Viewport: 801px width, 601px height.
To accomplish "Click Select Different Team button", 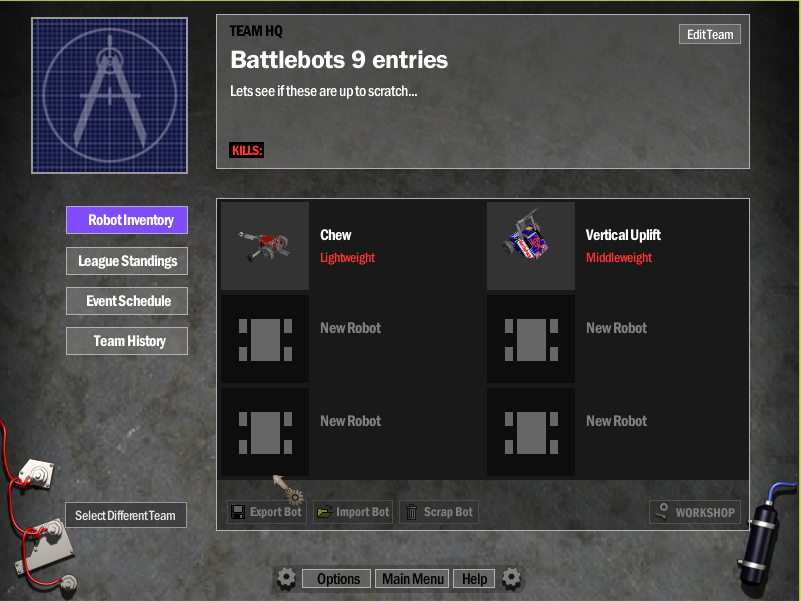I will [x=126, y=515].
